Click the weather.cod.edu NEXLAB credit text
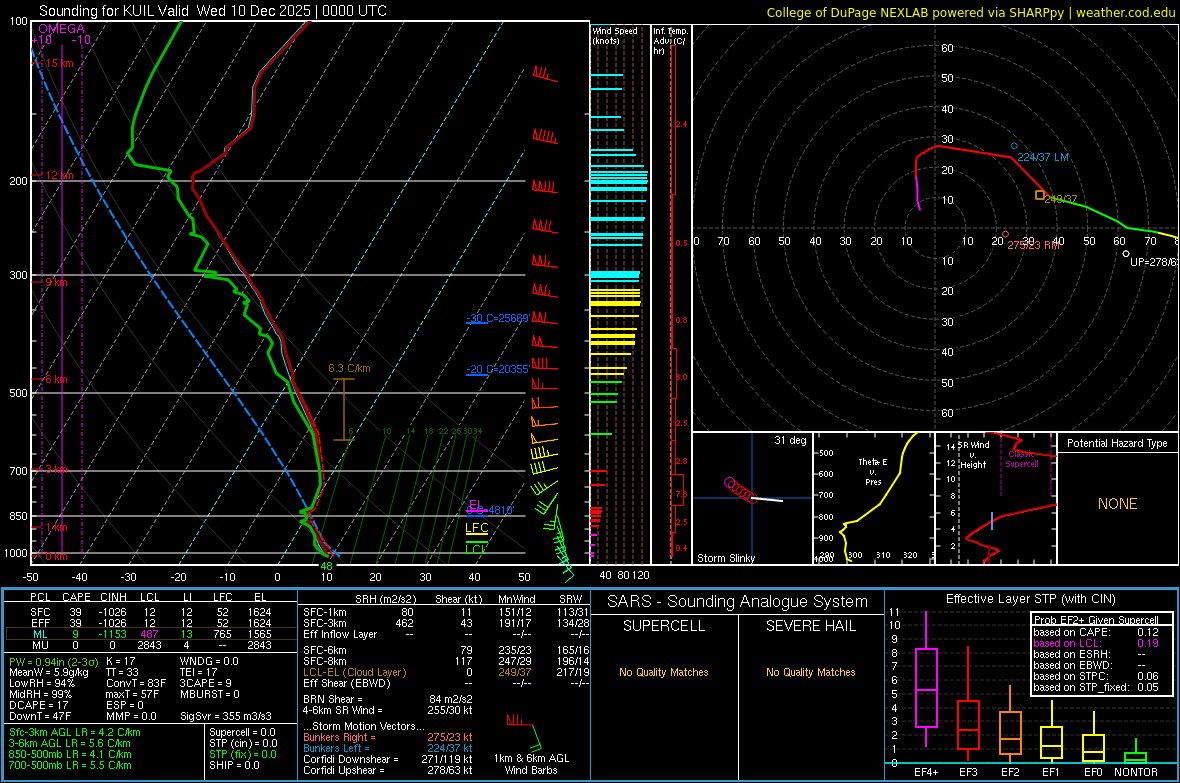 tap(970, 12)
